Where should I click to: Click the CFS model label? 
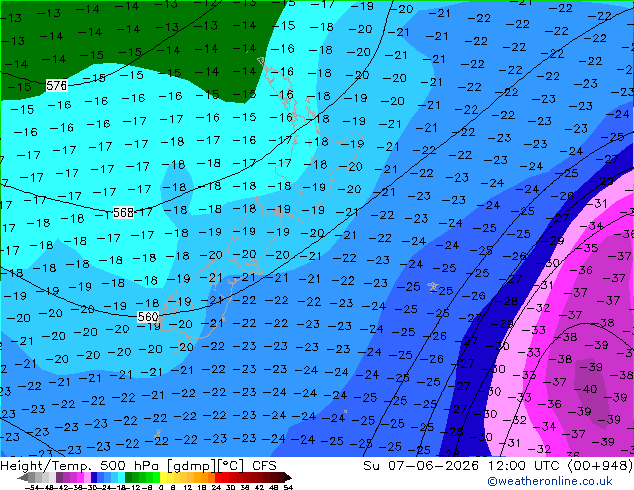[264, 466]
